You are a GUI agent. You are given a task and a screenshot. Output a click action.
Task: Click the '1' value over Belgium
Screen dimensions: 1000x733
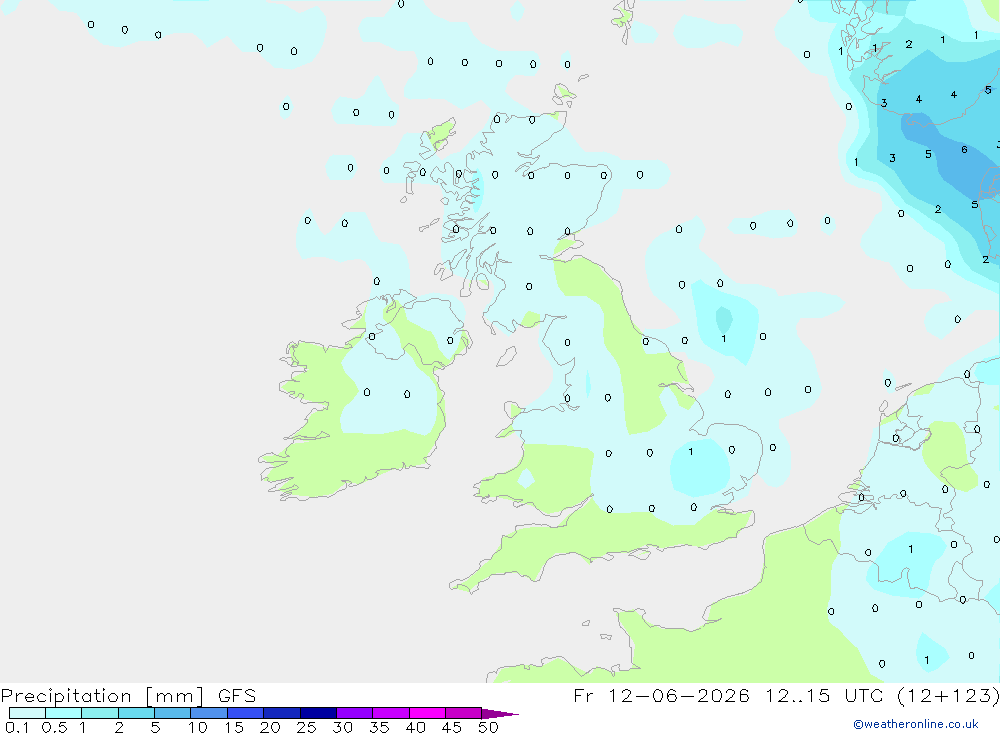tap(911, 549)
